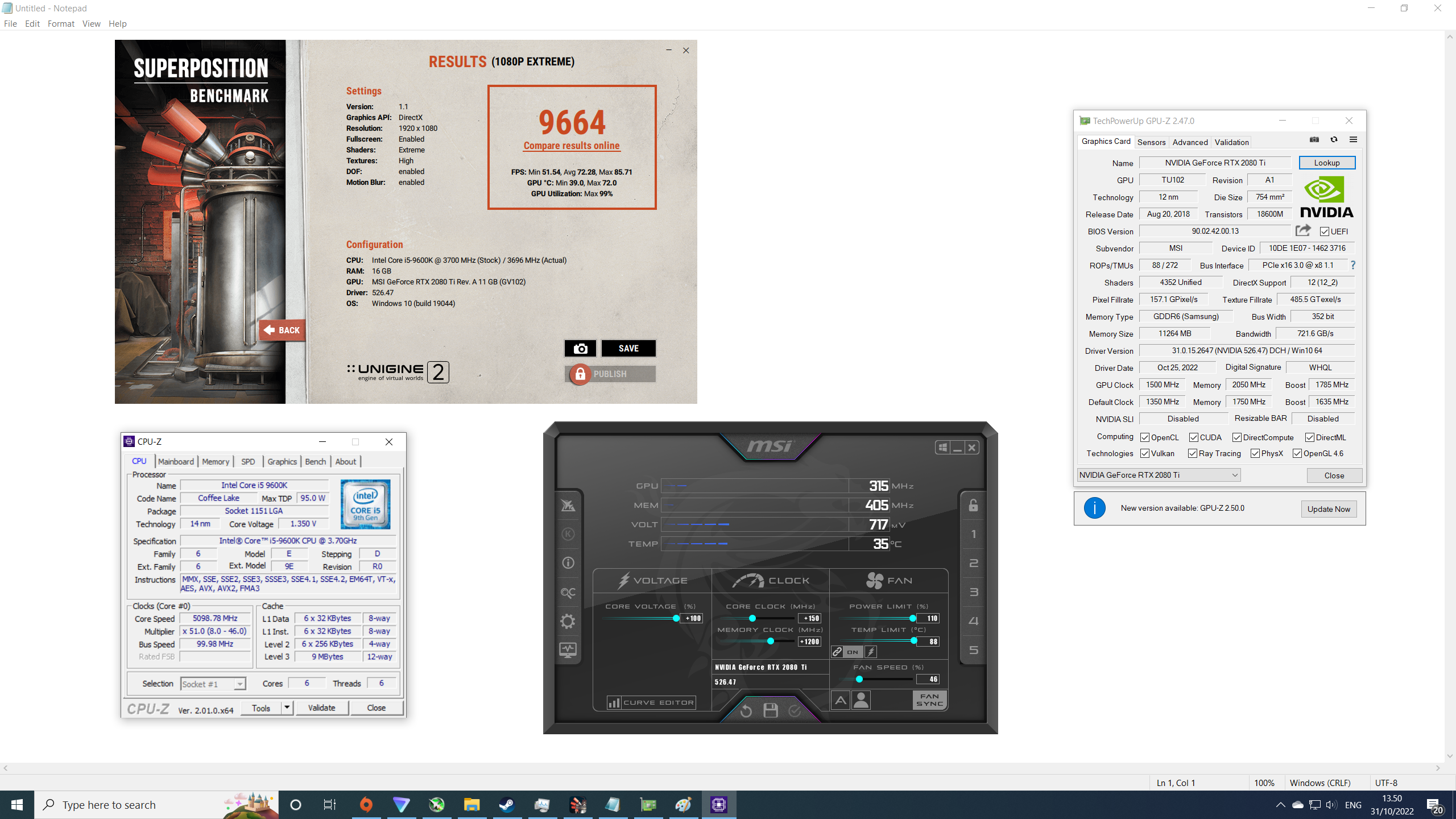Open the GPU selection dropdown in GPU-Z
Viewport: 1456px width, 819px height.
click(x=1159, y=475)
